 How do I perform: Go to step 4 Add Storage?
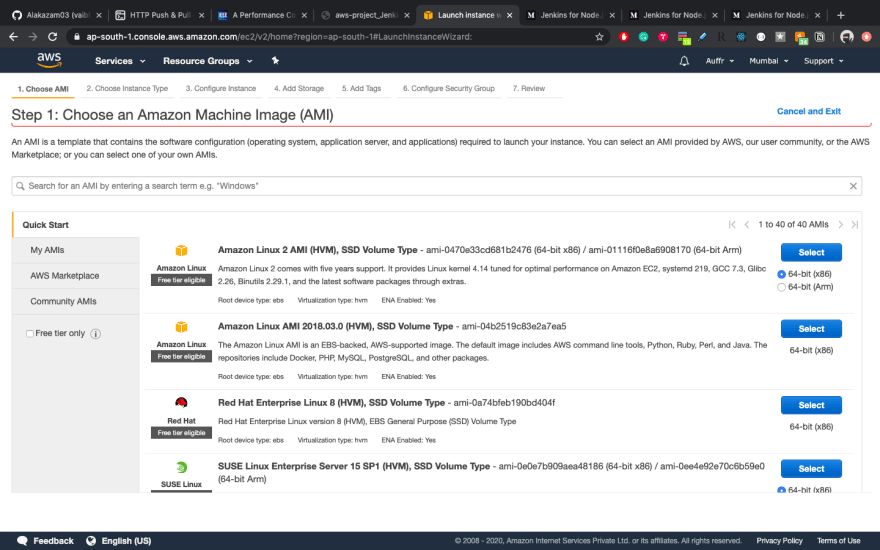coord(299,88)
